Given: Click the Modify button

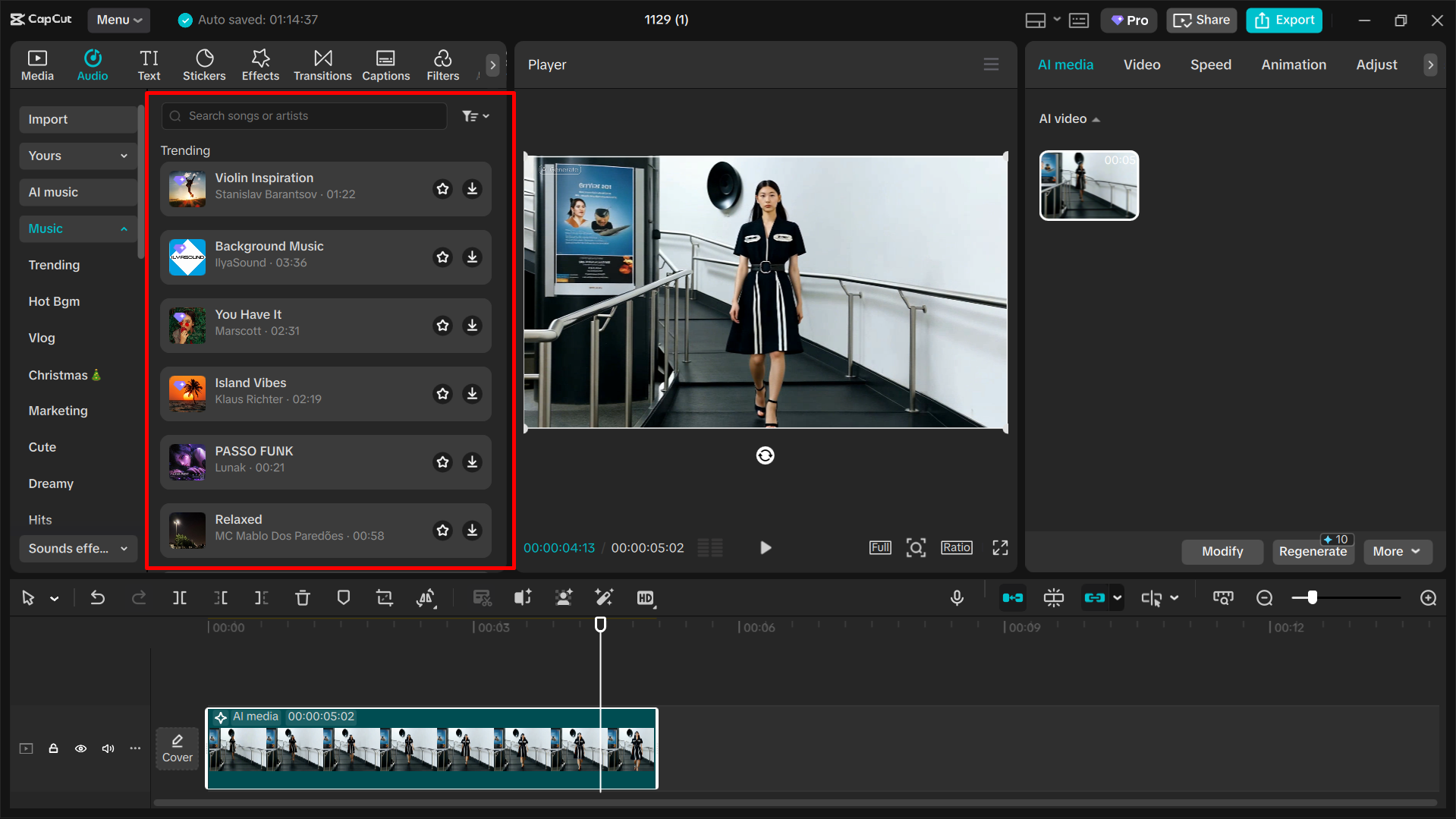Looking at the screenshot, I should coord(1222,552).
